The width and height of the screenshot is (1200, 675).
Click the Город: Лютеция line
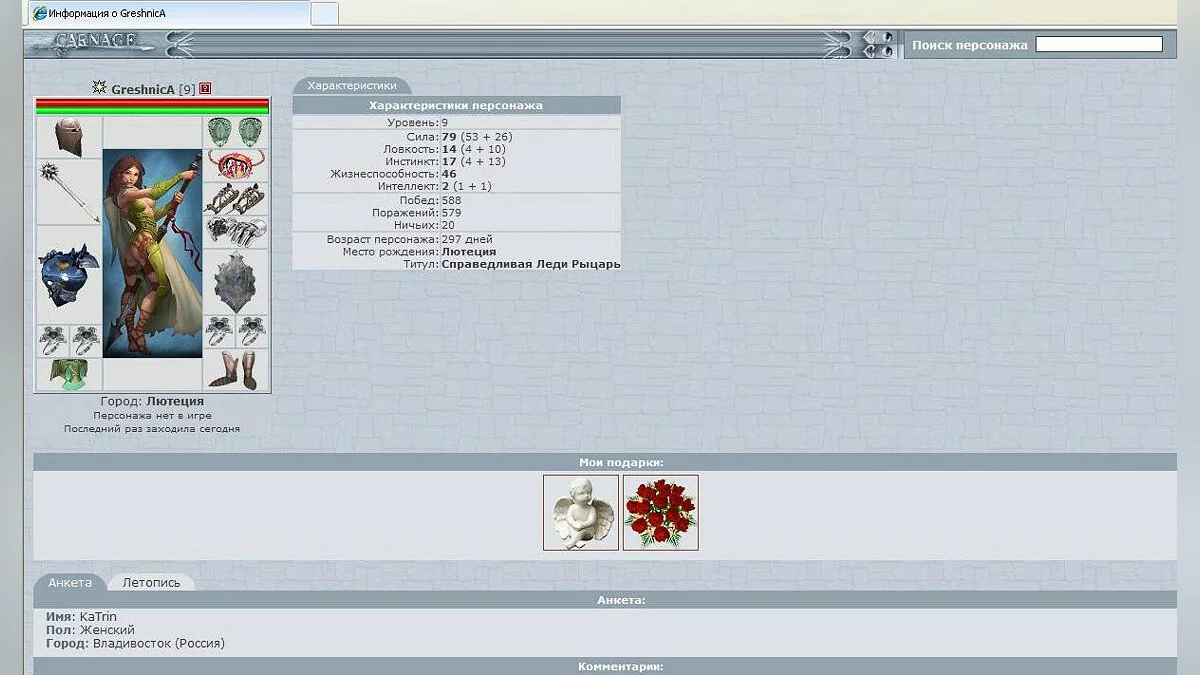coord(152,401)
